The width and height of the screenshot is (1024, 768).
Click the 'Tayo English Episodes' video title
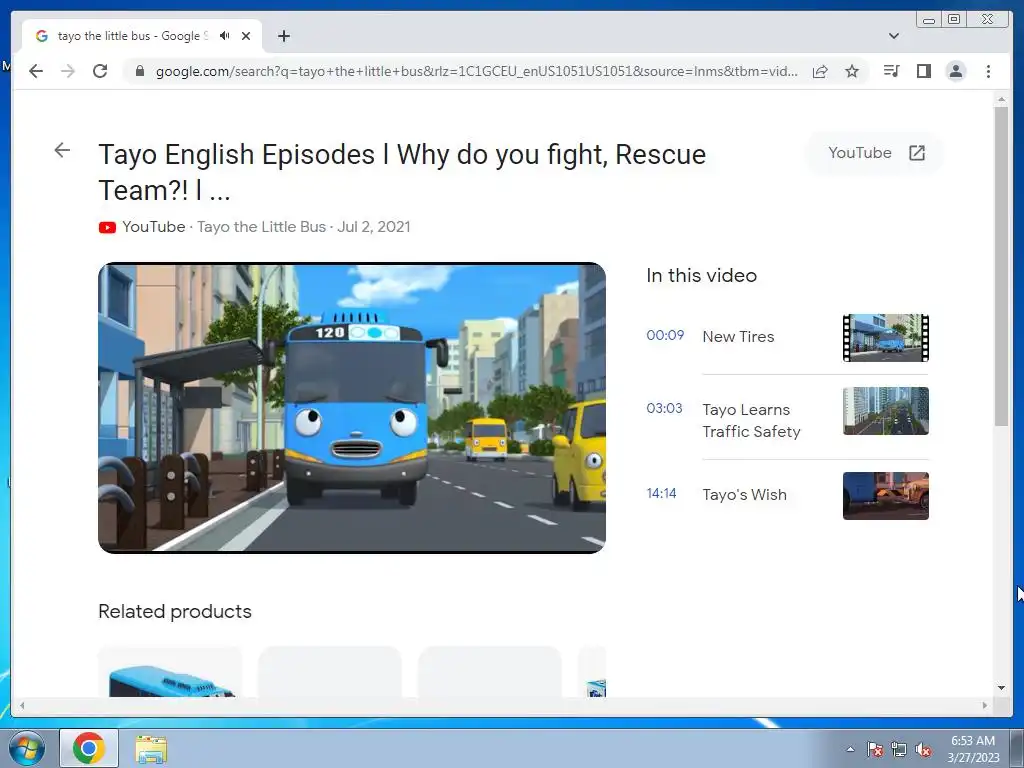402,172
